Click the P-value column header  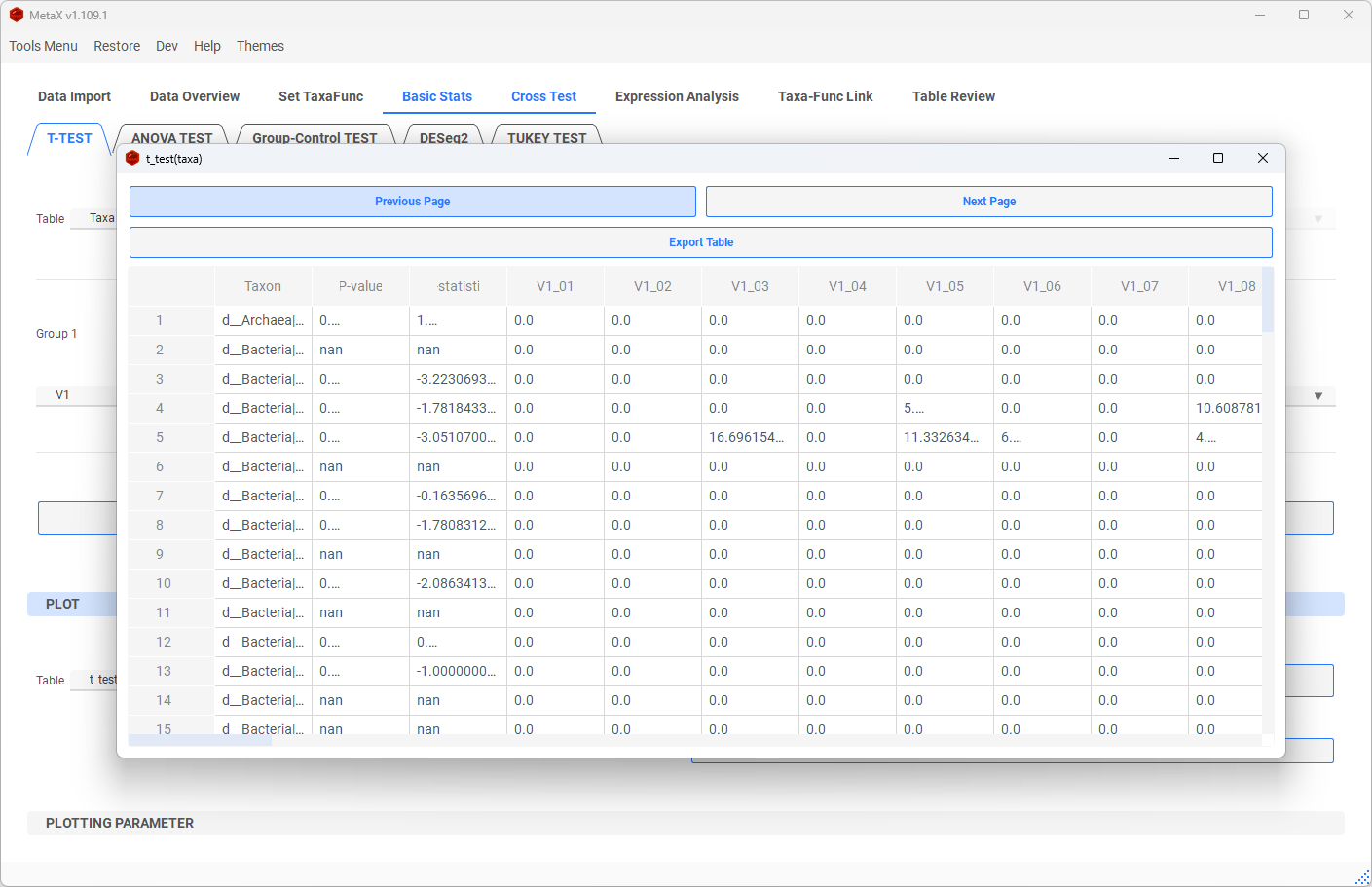pyautogui.click(x=360, y=286)
